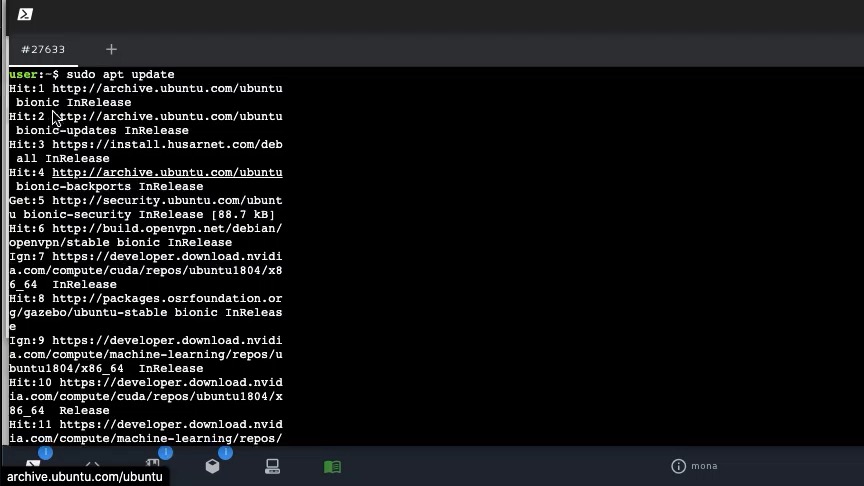Click the underlined archive.ubuntu.com link on Hit:4 line
864x486 pixels.
pyautogui.click(x=168, y=172)
